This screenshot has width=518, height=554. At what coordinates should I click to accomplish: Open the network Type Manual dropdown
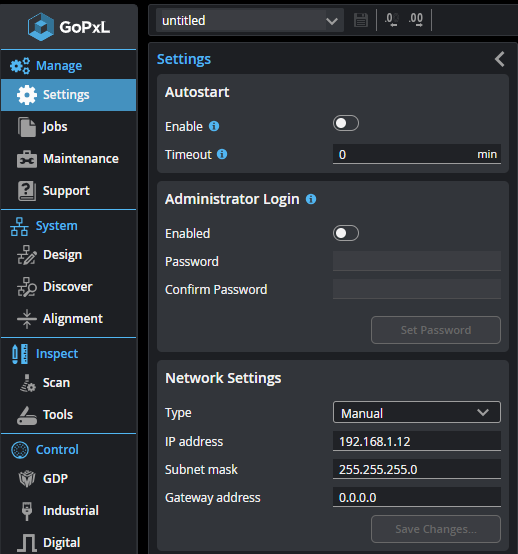click(x=417, y=412)
